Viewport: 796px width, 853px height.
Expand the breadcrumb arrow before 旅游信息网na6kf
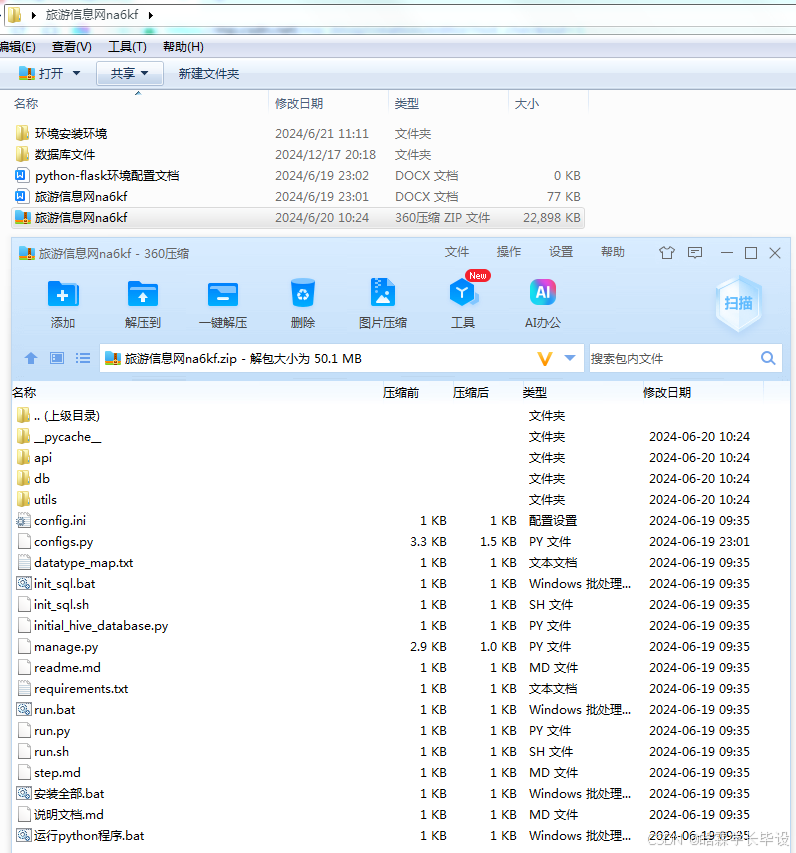[34, 15]
